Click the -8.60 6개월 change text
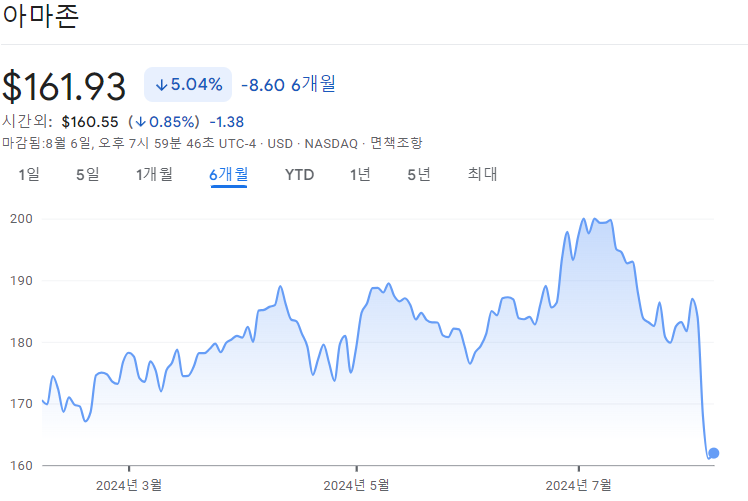 tap(288, 84)
